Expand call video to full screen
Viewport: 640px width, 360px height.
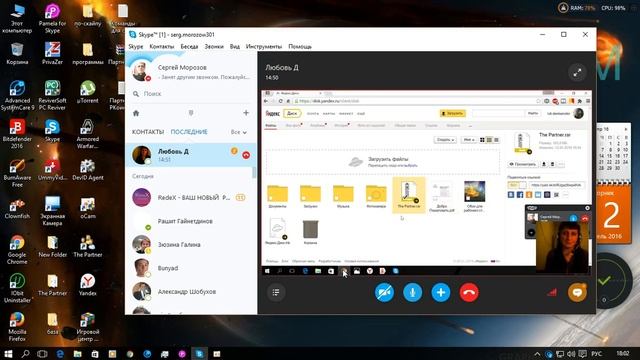577,73
